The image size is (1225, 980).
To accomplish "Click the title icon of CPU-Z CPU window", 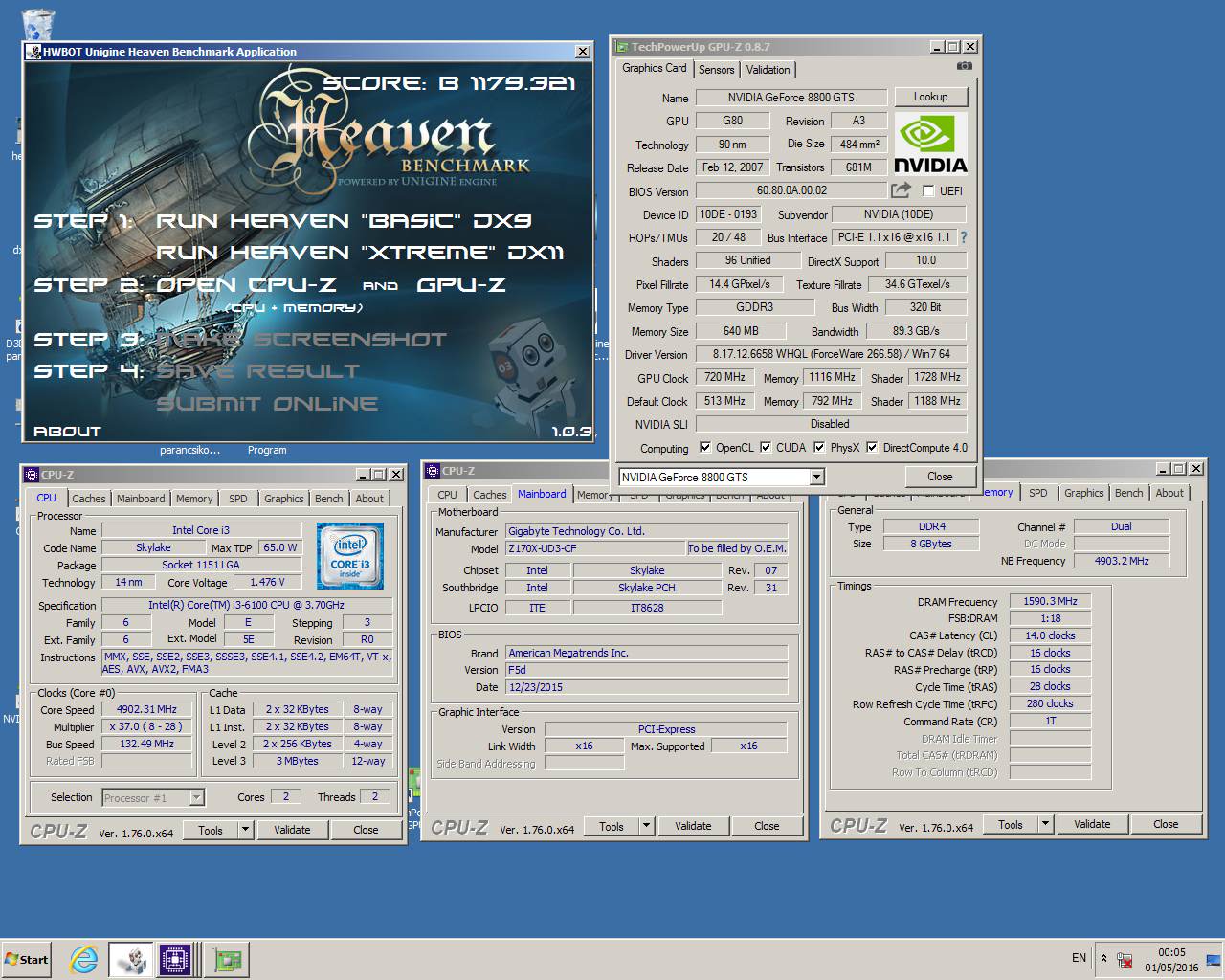I will tap(32, 474).
